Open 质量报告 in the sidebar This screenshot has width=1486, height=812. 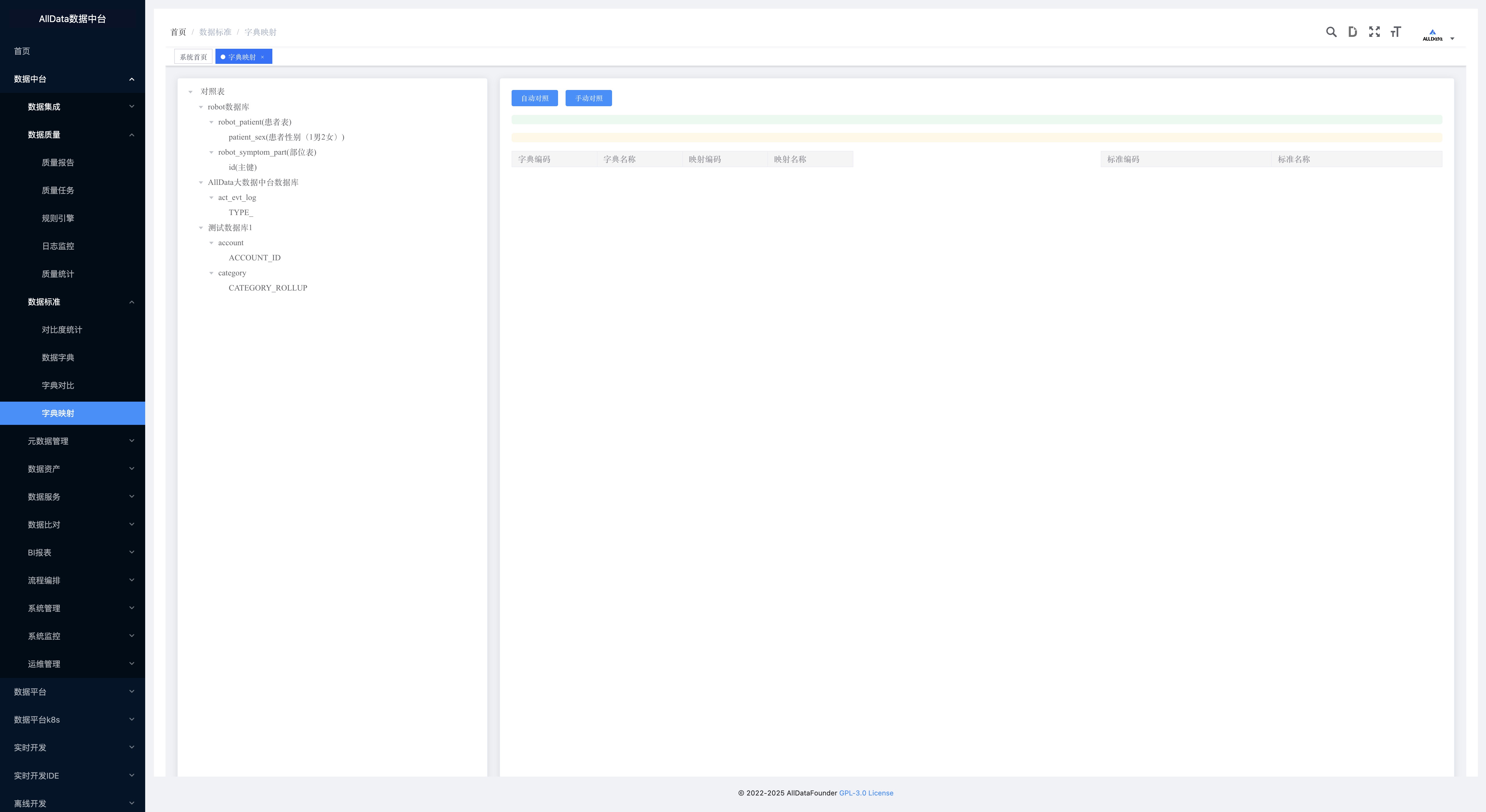[x=73, y=163]
